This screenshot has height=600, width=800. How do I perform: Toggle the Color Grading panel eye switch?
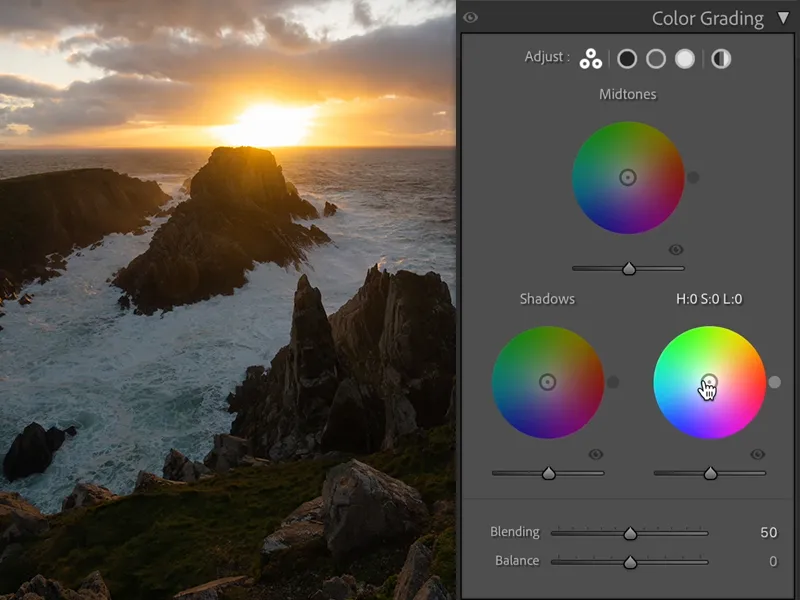click(x=471, y=17)
